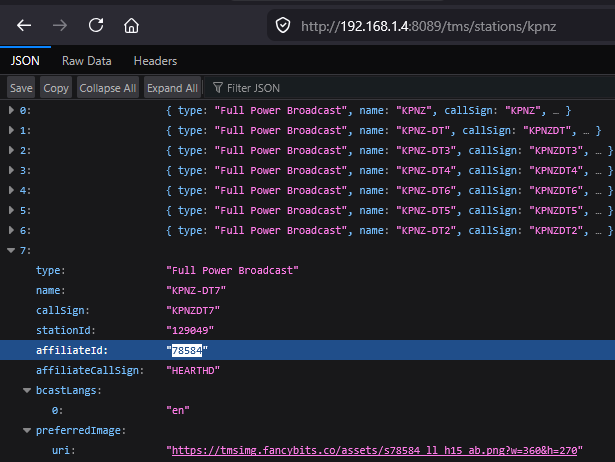This screenshot has height=462, width=615.
Task: Expand item 5 KPNZ-DT5 entry
Action: [x=11, y=210]
